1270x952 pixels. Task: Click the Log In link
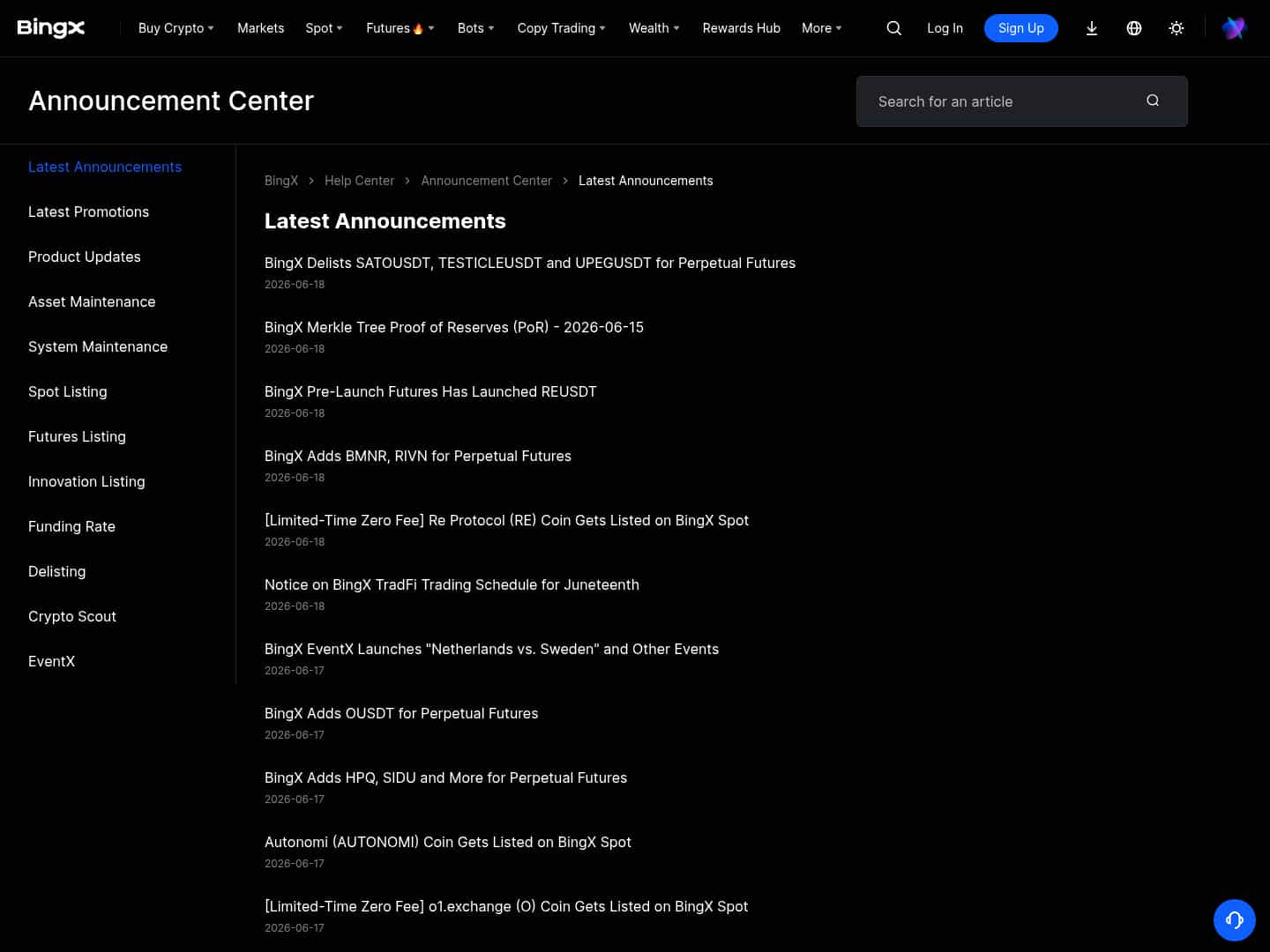coord(945,28)
